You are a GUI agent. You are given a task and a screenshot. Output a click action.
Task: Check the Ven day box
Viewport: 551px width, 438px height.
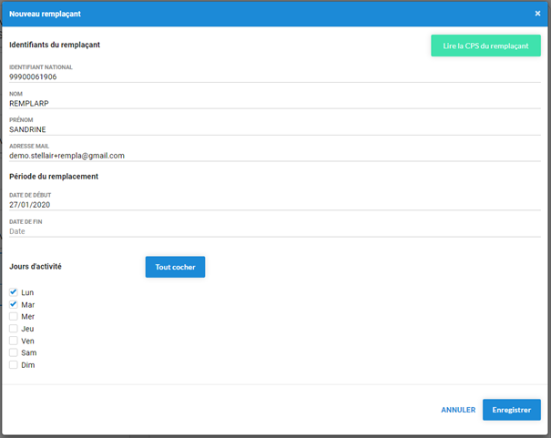(x=13, y=341)
